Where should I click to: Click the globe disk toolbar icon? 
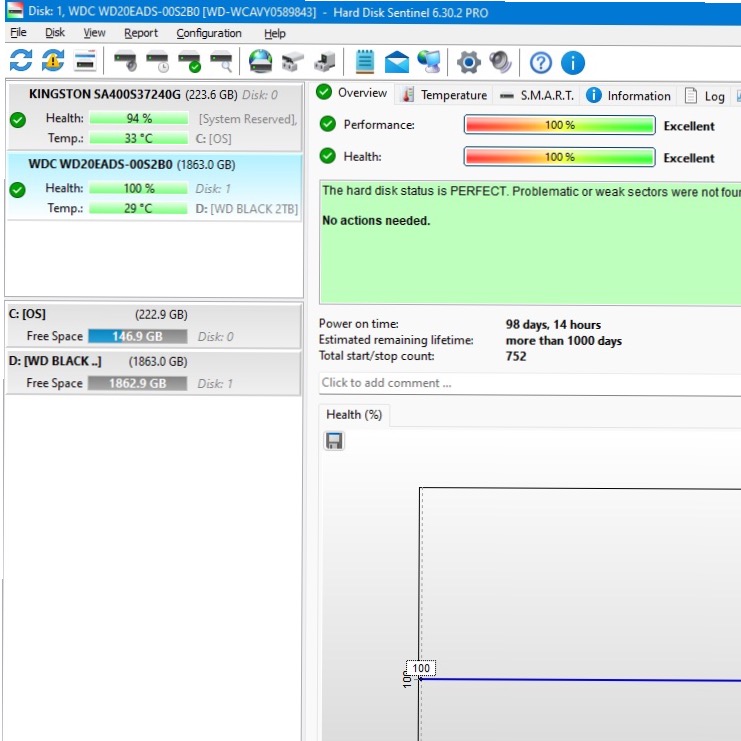pos(261,62)
